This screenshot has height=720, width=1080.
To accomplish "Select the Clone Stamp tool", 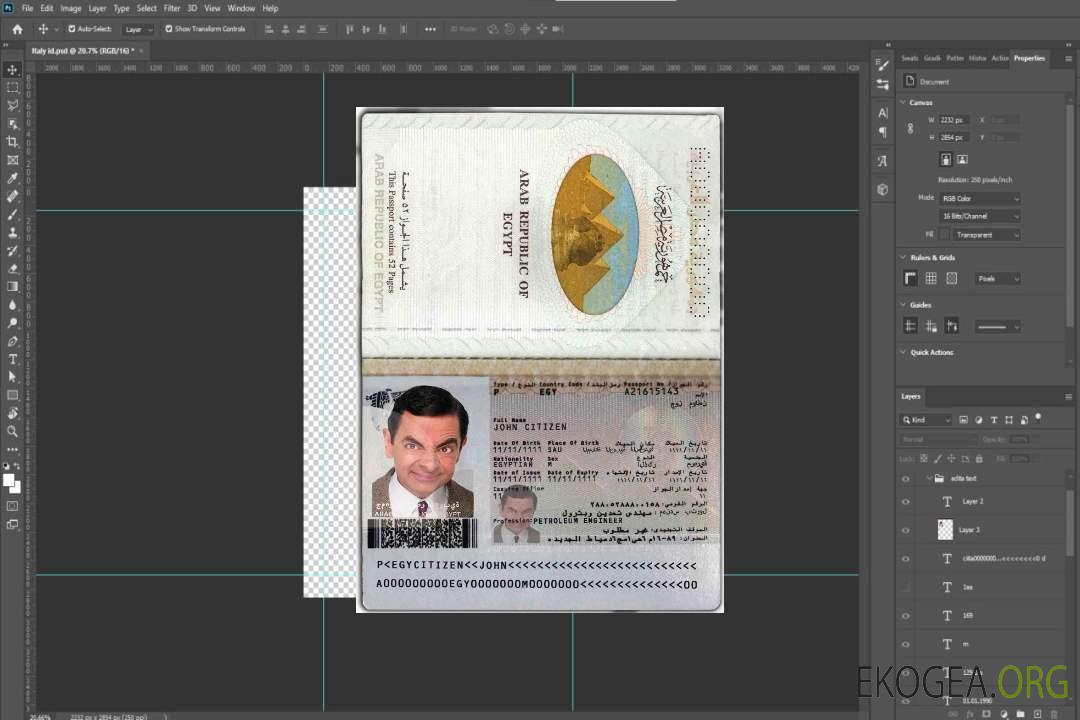I will pyautogui.click(x=12, y=232).
